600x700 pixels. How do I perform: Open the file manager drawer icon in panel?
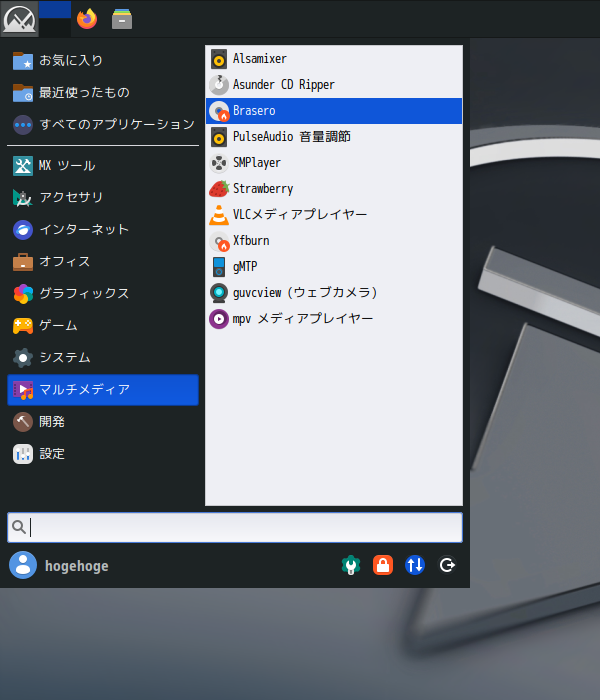(122, 19)
